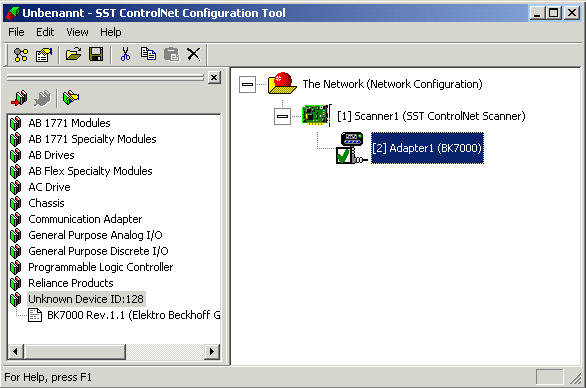This screenshot has height=388, width=586.
Task: Open the File menu
Action: pos(16,32)
